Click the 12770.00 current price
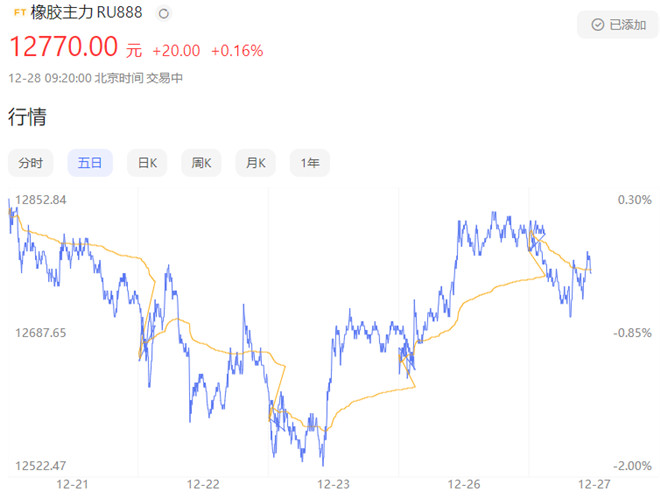Screen dimensions: 660x498 pyautogui.click(x=63, y=46)
